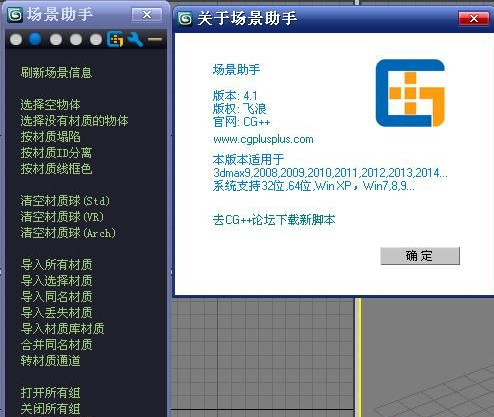Choose 选择空物体 command
The height and width of the screenshot is (417, 494).
click(50, 104)
